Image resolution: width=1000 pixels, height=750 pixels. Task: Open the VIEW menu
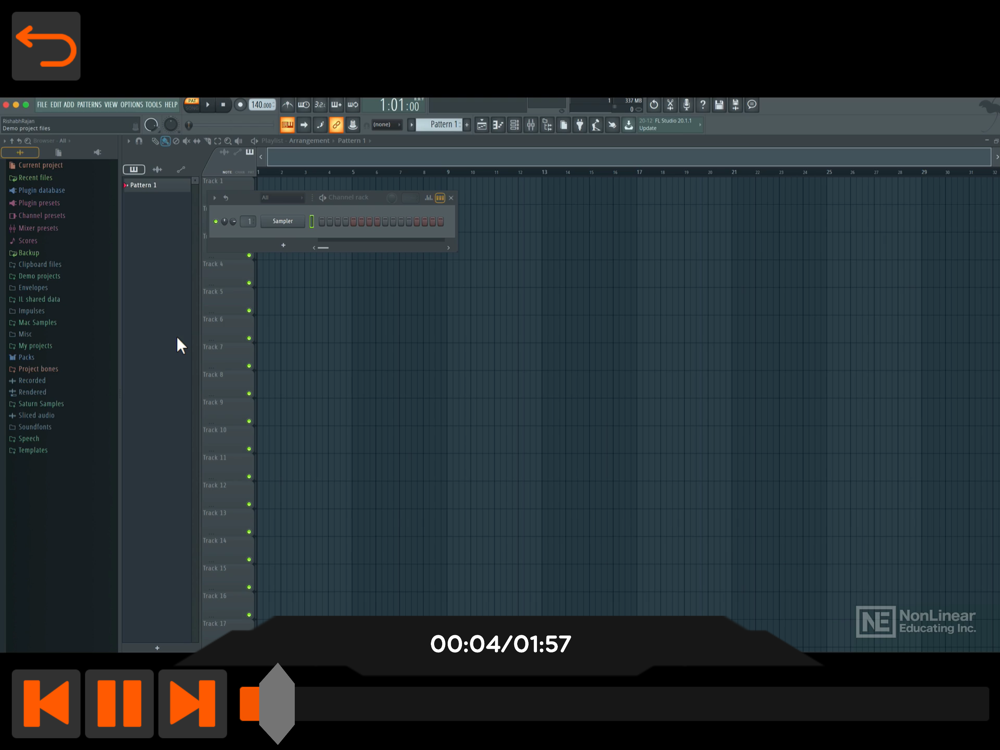click(111, 105)
